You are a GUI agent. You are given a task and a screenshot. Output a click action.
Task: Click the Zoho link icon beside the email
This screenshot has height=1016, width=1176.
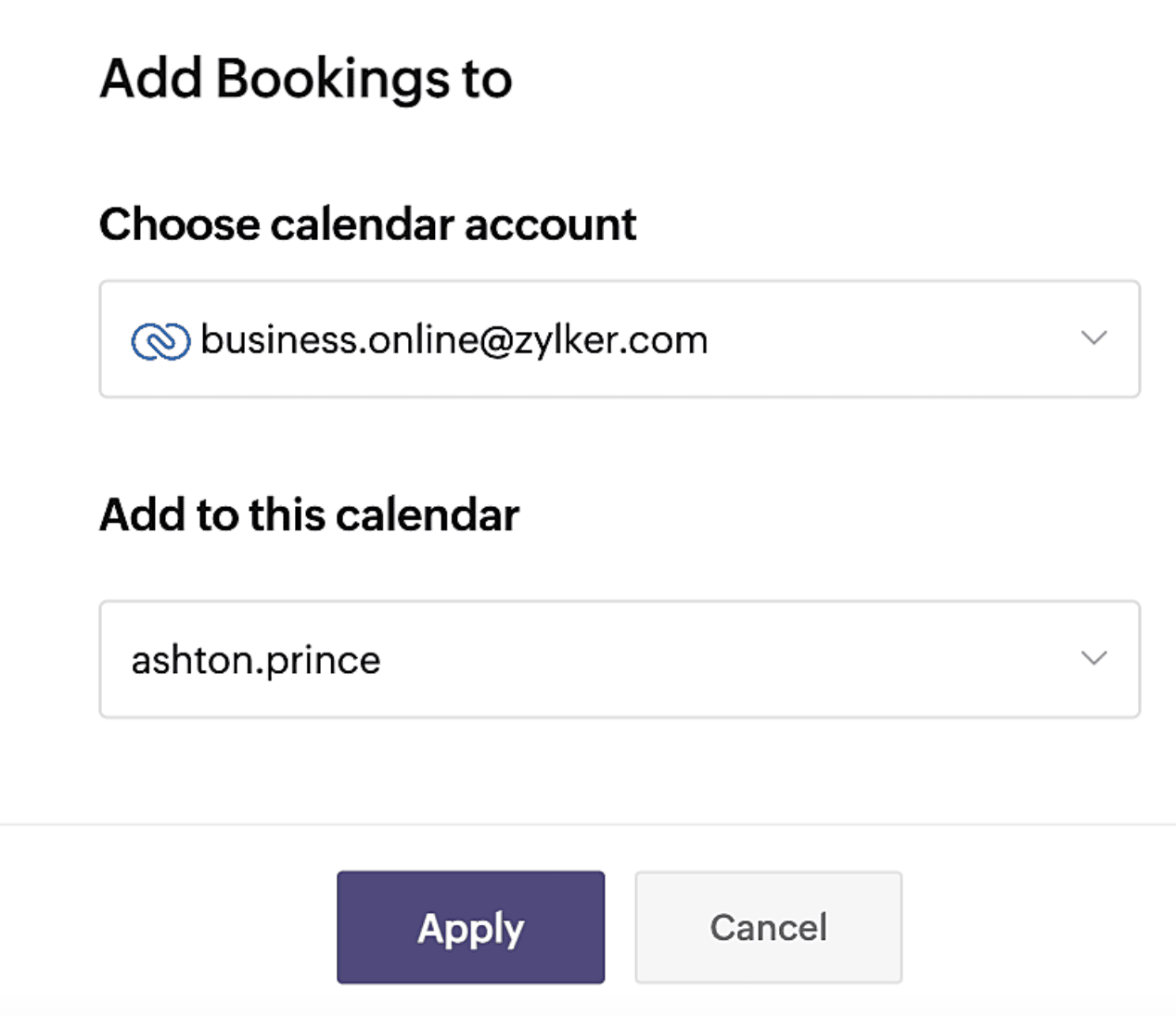160,341
